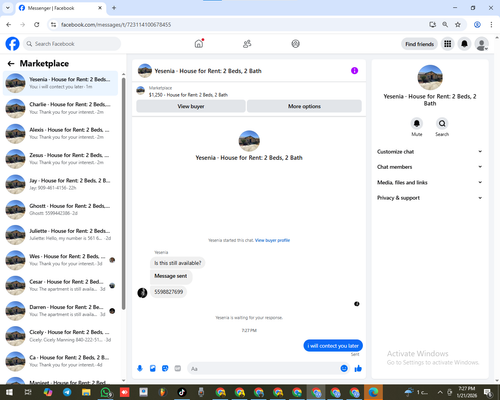This screenshot has height=400, width=500.
Task: Open the Groups icon in top navigation
Action: (x=295, y=44)
